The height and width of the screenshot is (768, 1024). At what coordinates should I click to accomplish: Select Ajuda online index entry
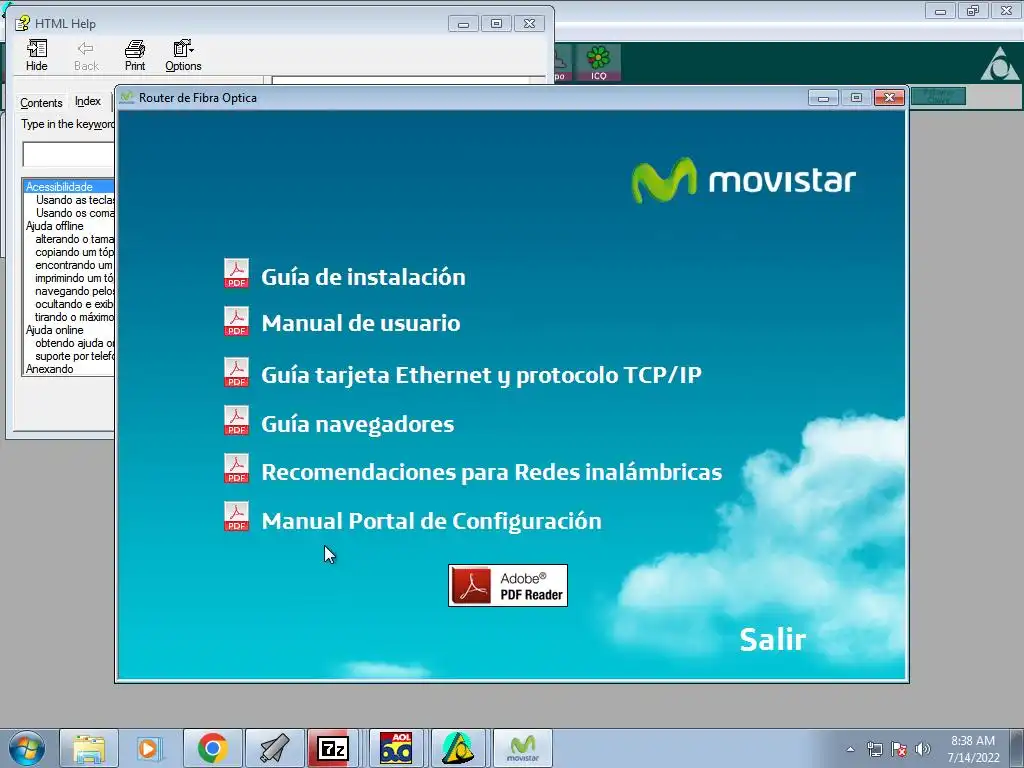tap(54, 330)
